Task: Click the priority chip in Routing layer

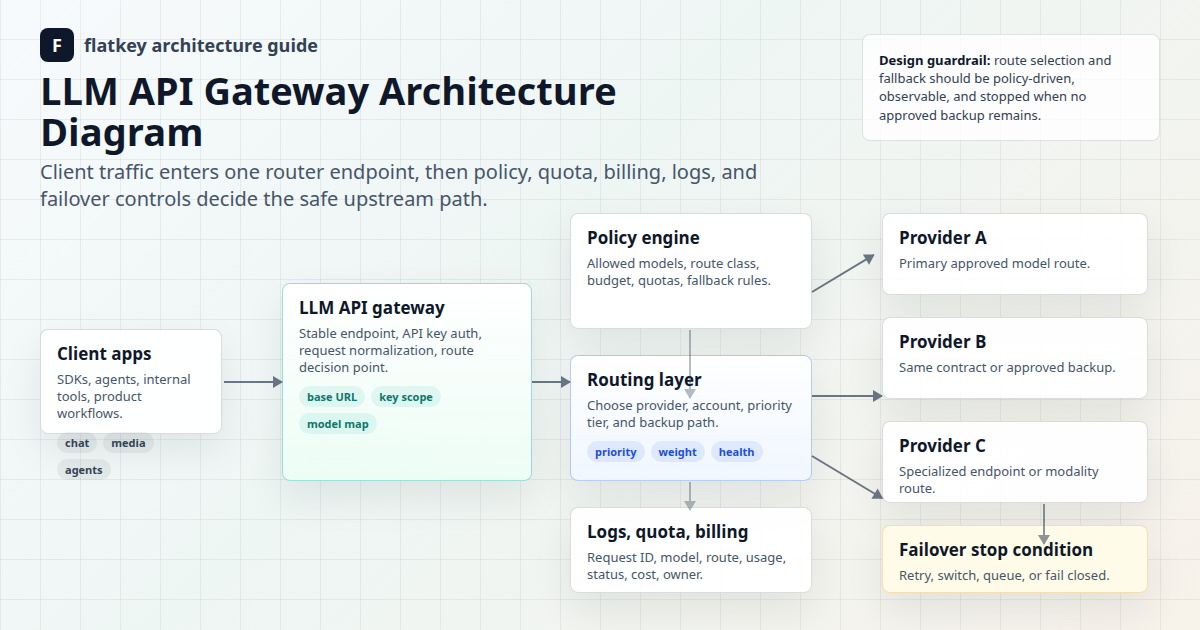Action: [x=616, y=452]
